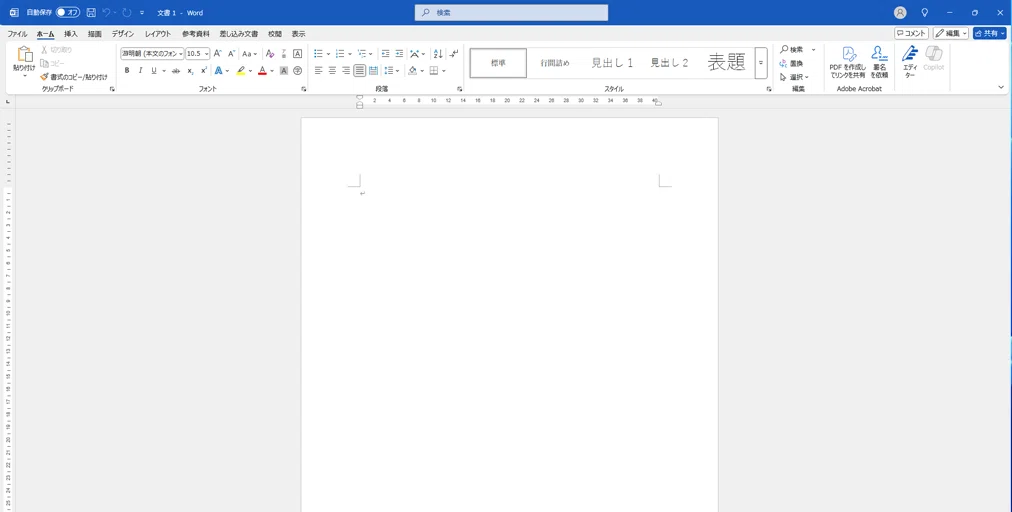Decrease font size with the smaller A icon
Screen dimensions: 1012x512
coord(231,54)
